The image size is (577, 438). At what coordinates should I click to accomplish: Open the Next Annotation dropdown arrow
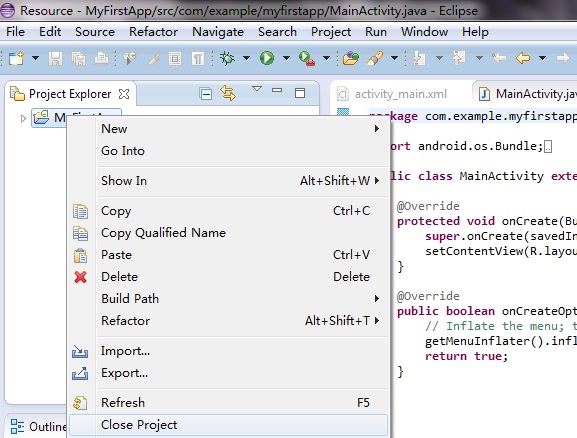coord(439,58)
